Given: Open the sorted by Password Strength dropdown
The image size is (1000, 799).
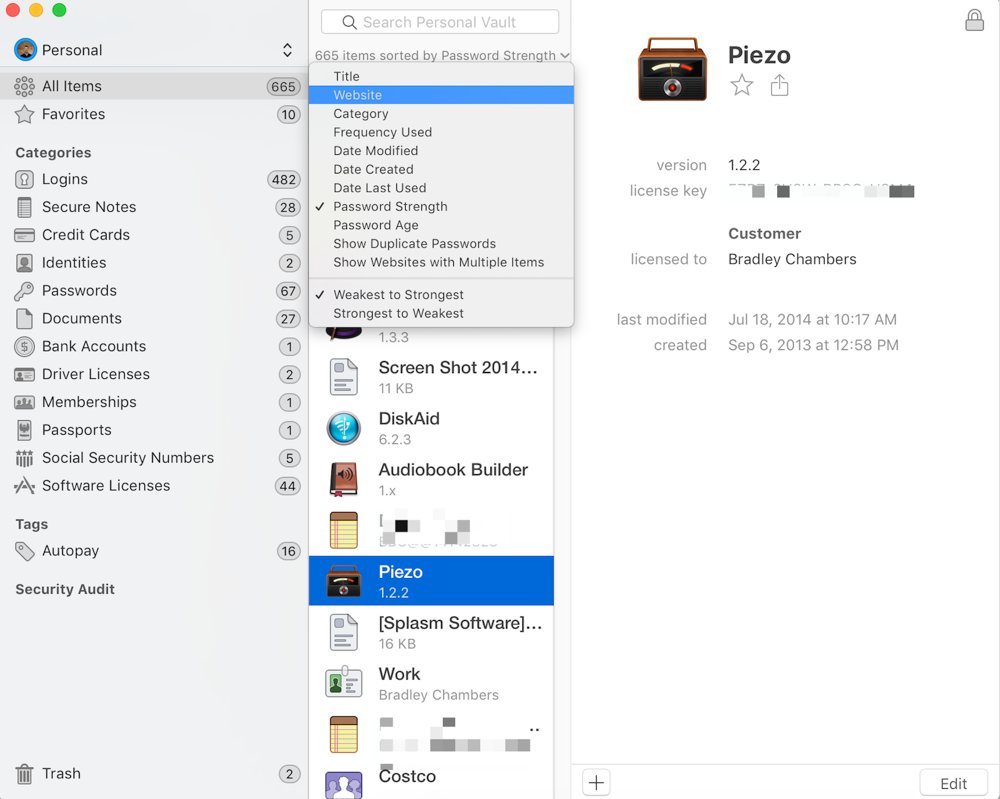Looking at the screenshot, I should [x=442, y=55].
